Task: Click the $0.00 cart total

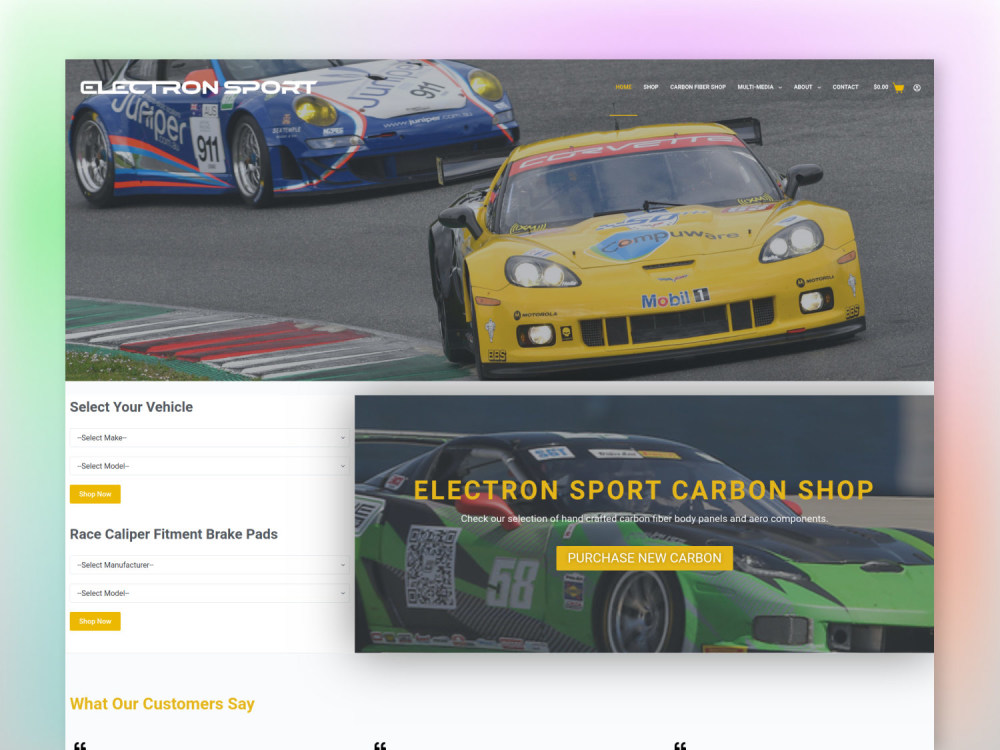Action: (x=881, y=87)
